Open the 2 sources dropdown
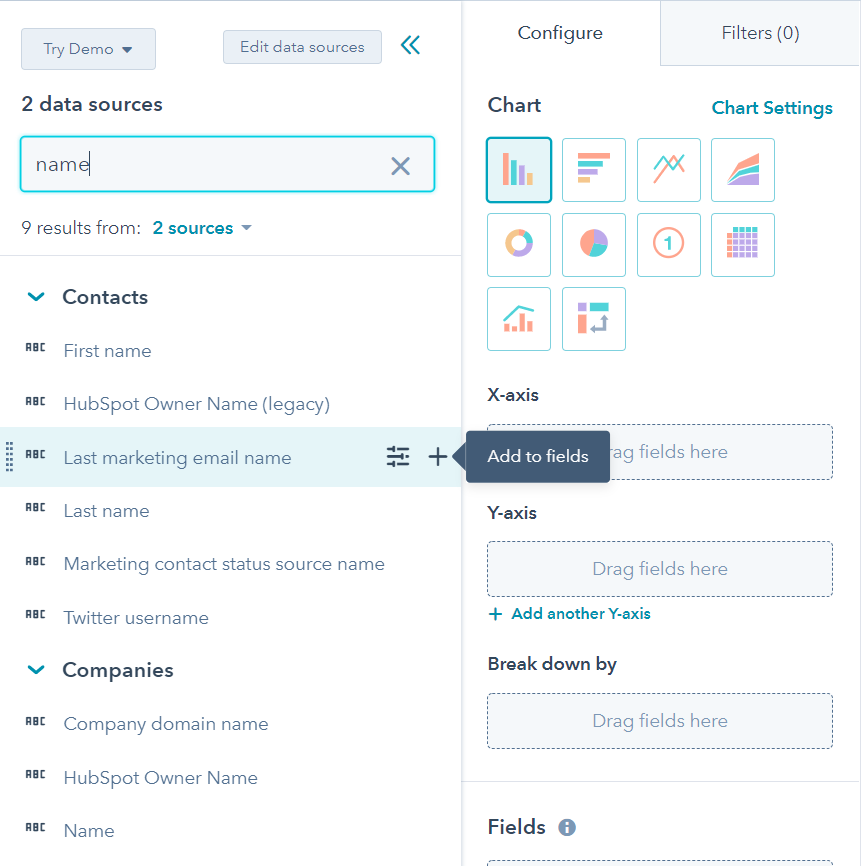 (202, 228)
